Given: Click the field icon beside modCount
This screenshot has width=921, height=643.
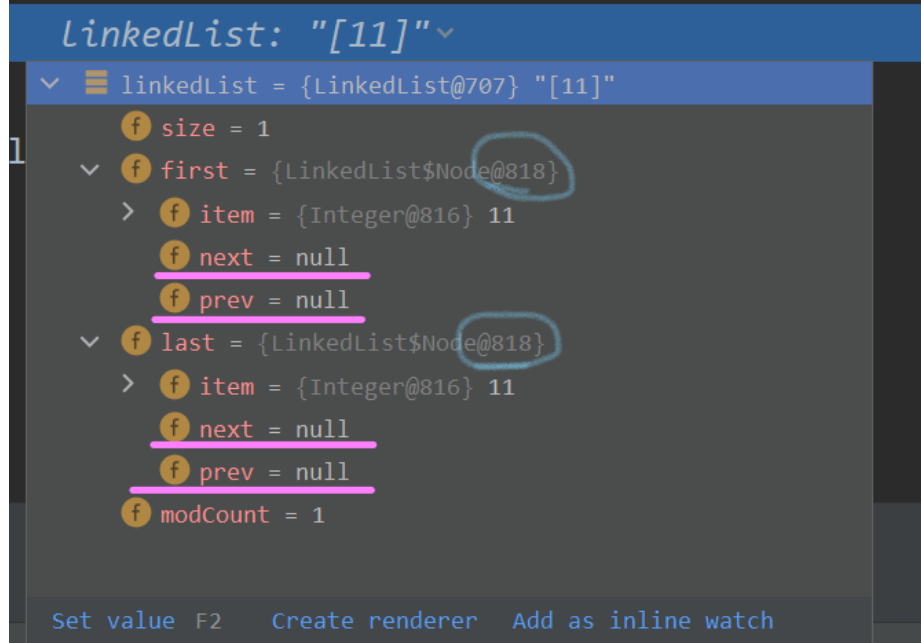Looking at the screenshot, I should [136, 514].
